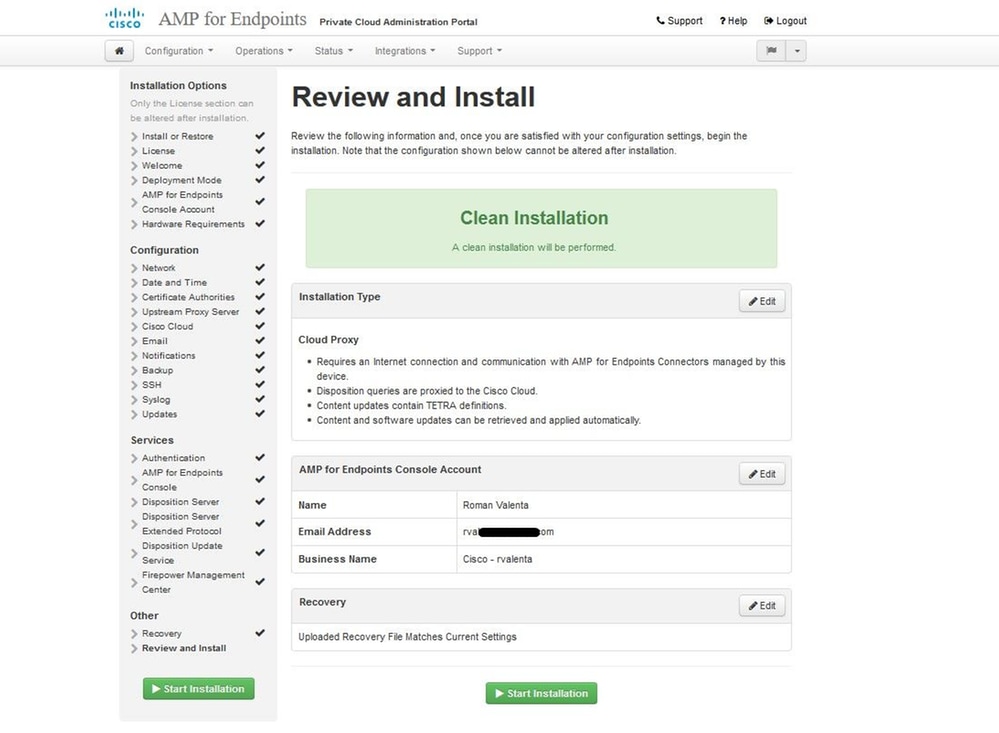The width and height of the screenshot is (999, 733).
Task: Open the Welcome step
Action: coord(162,166)
